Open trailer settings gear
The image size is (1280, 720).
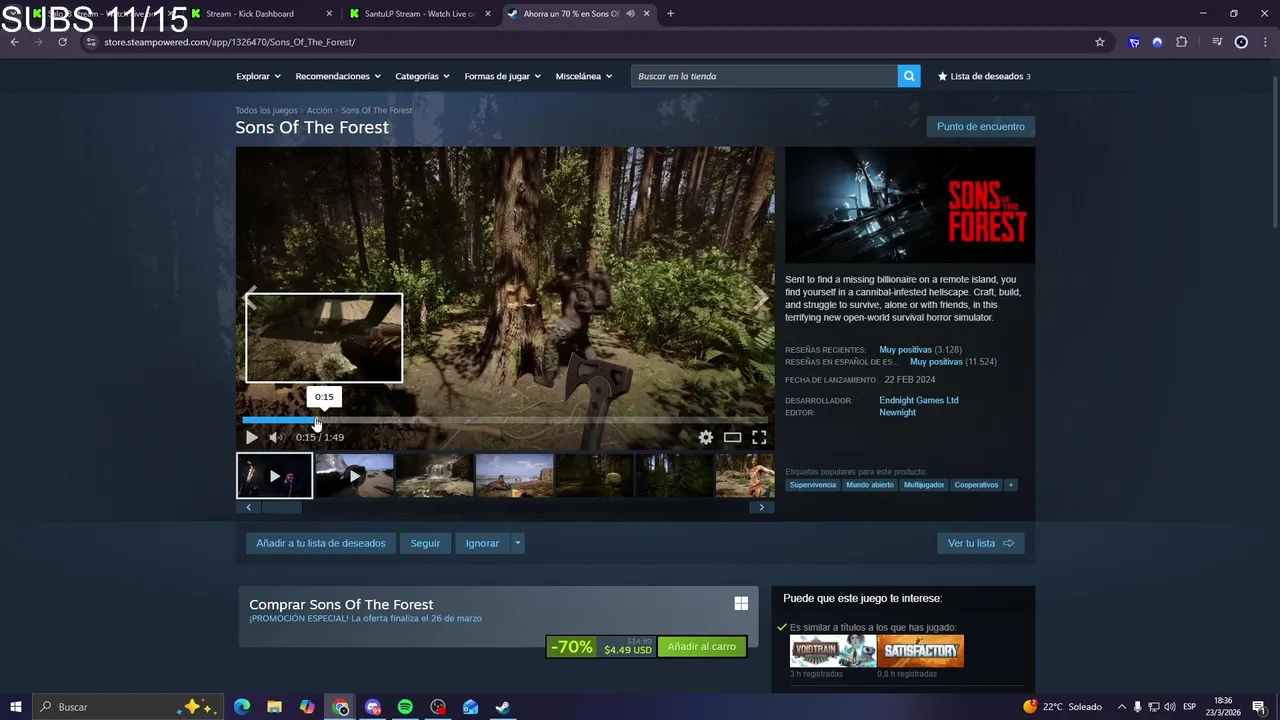tap(706, 437)
